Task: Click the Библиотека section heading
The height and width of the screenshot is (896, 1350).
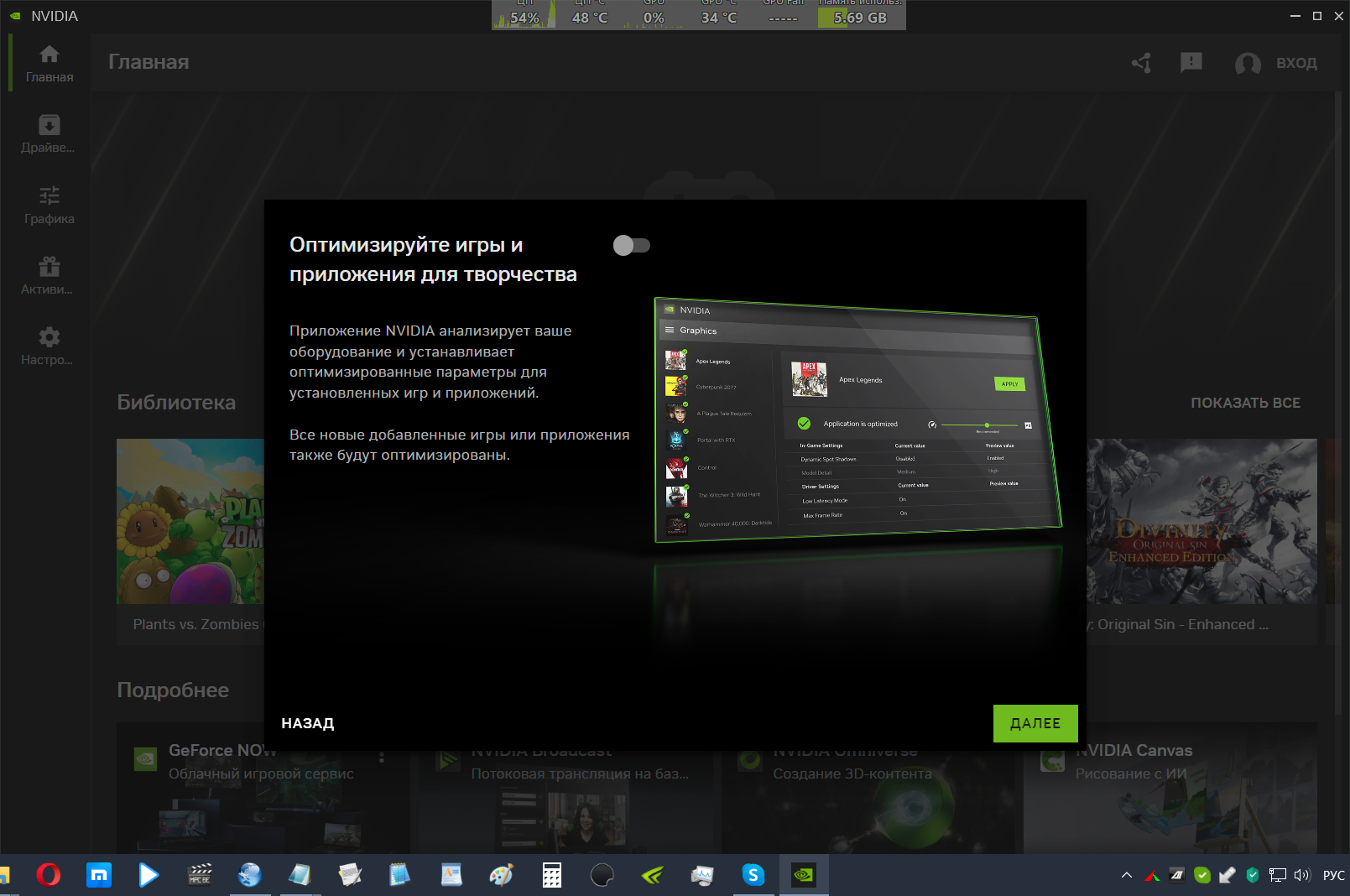Action: 176,403
